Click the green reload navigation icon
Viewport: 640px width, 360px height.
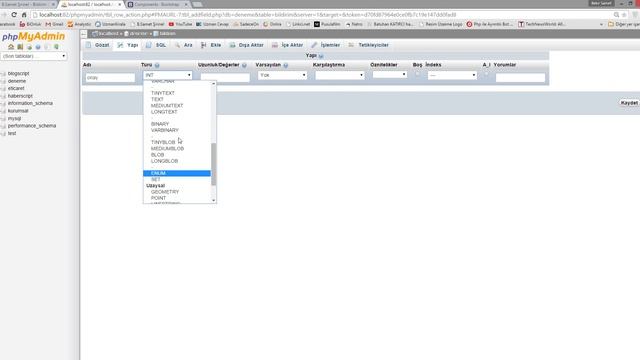pos(56,47)
